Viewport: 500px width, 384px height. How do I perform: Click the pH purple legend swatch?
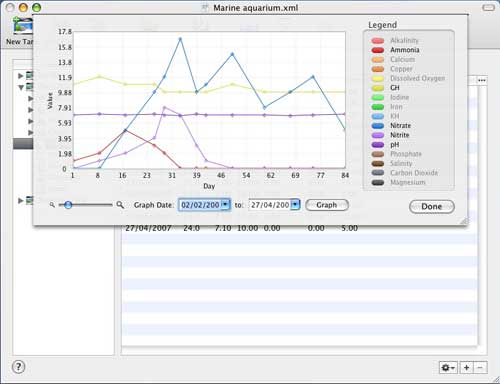coord(378,145)
